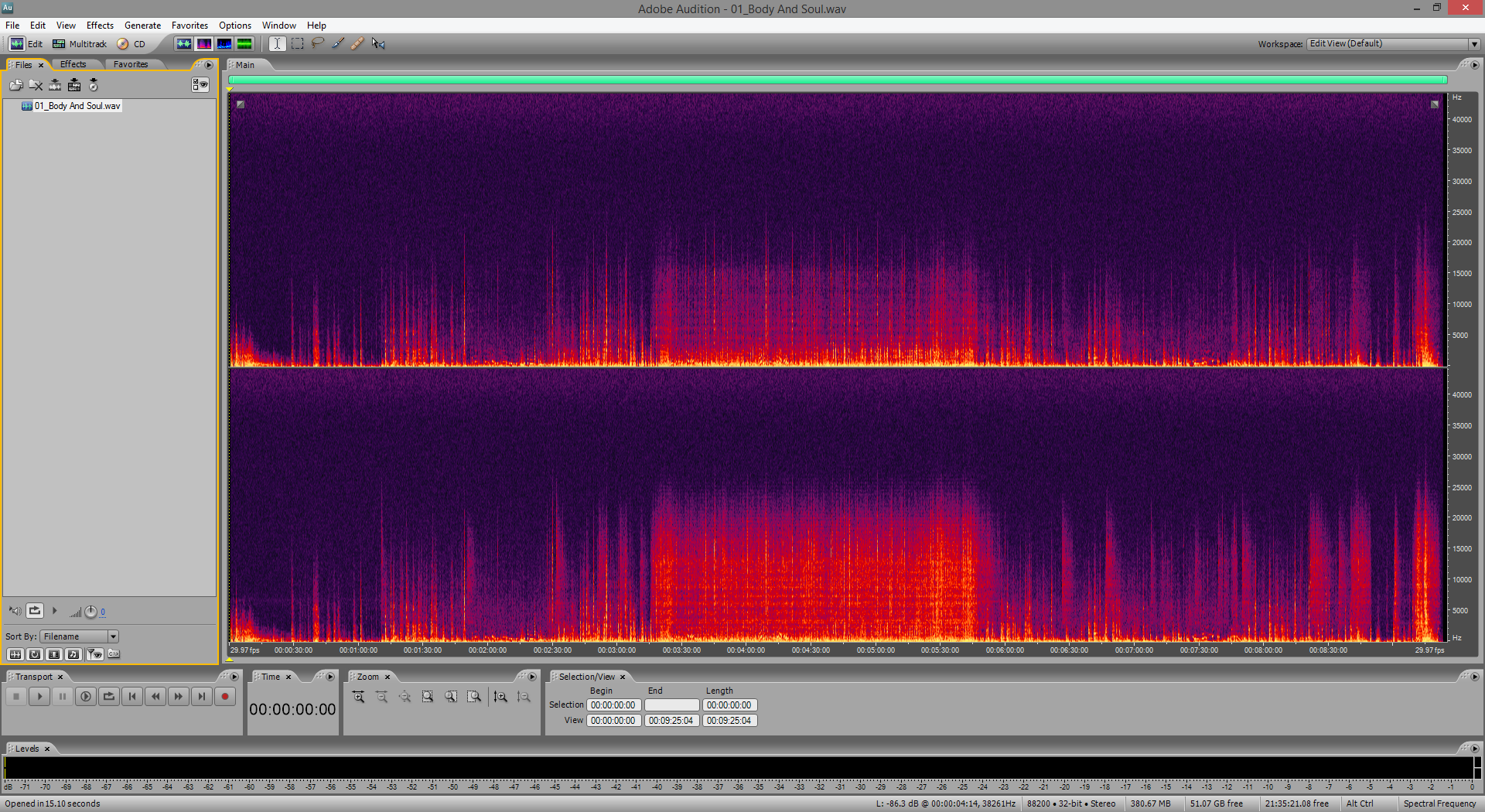Close the selected file in Files panel
The width and height of the screenshot is (1485, 812).
click(x=36, y=85)
